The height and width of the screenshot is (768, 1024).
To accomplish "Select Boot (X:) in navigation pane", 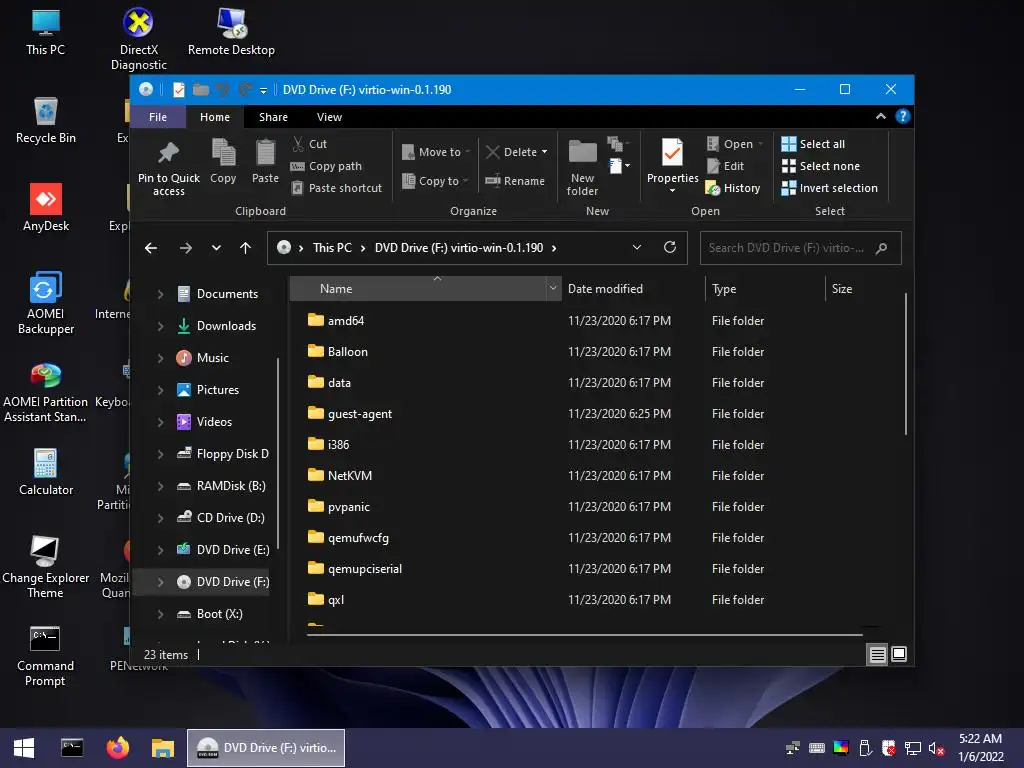I will [x=219, y=614].
